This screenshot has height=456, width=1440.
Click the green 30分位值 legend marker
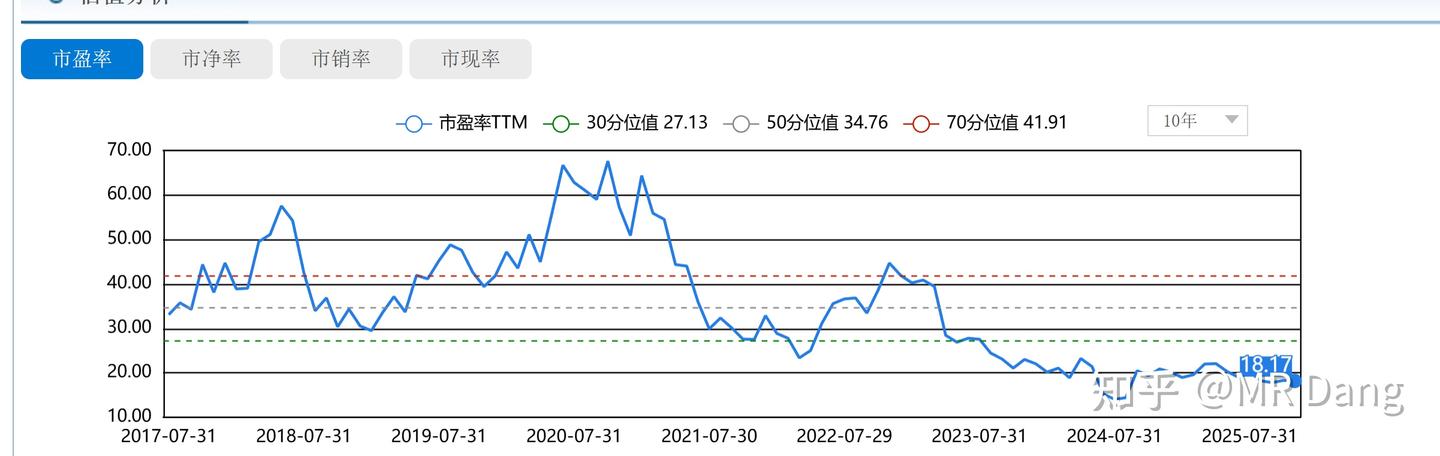[560, 123]
